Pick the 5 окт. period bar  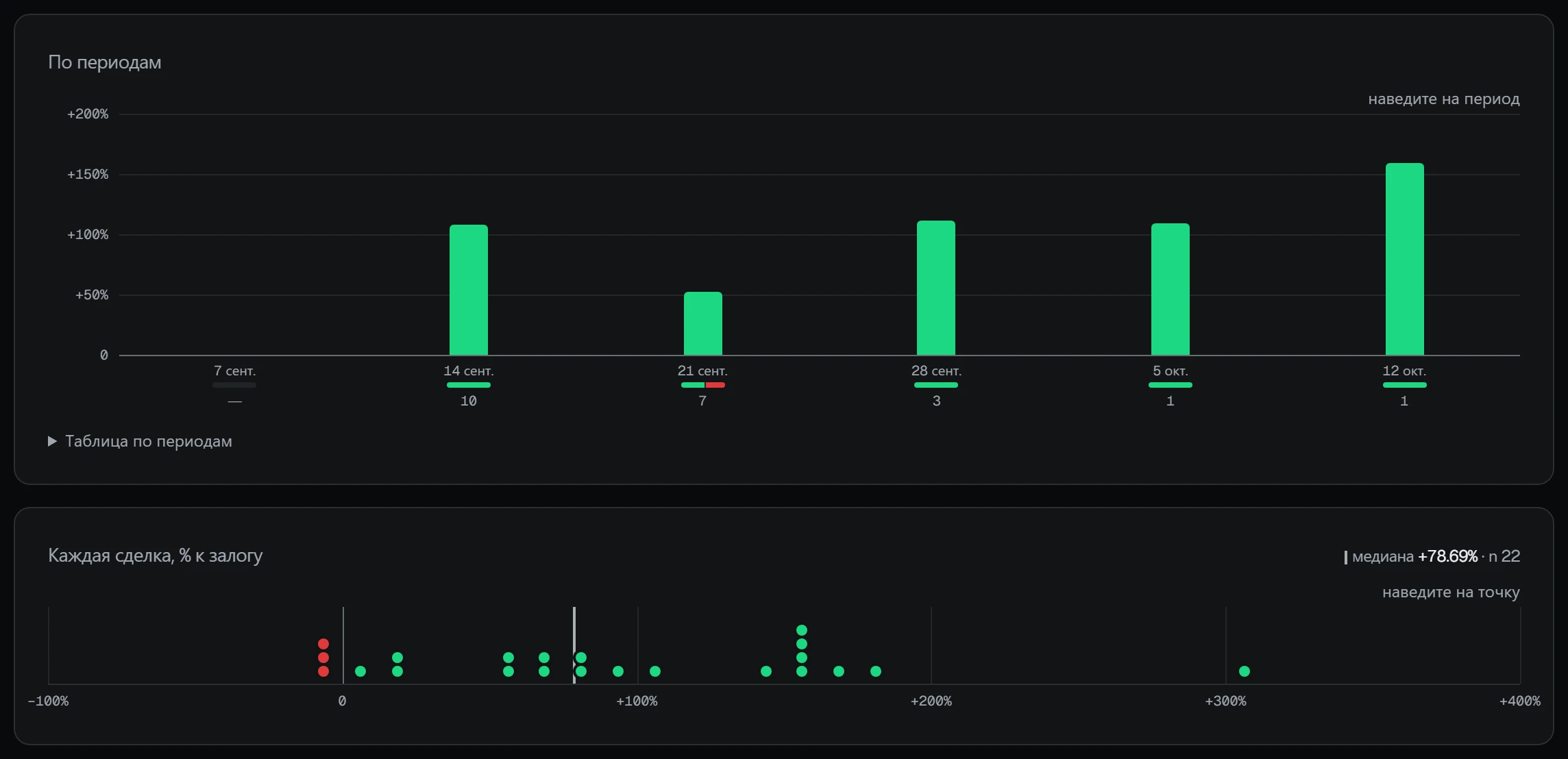pos(1171,289)
